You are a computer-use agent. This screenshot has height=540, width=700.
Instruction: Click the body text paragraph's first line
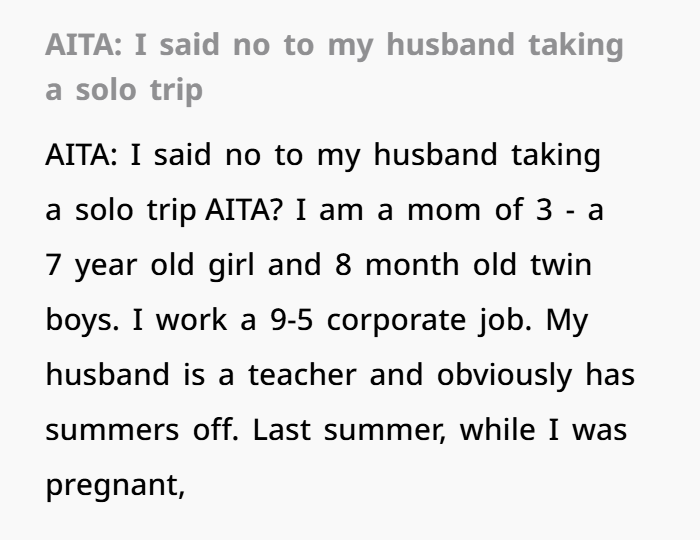[323, 155]
